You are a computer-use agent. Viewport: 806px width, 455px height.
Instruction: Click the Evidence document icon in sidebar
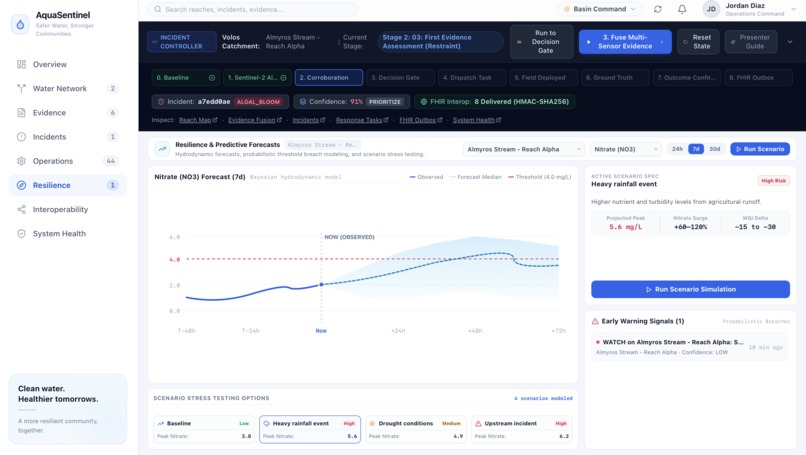[21, 113]
